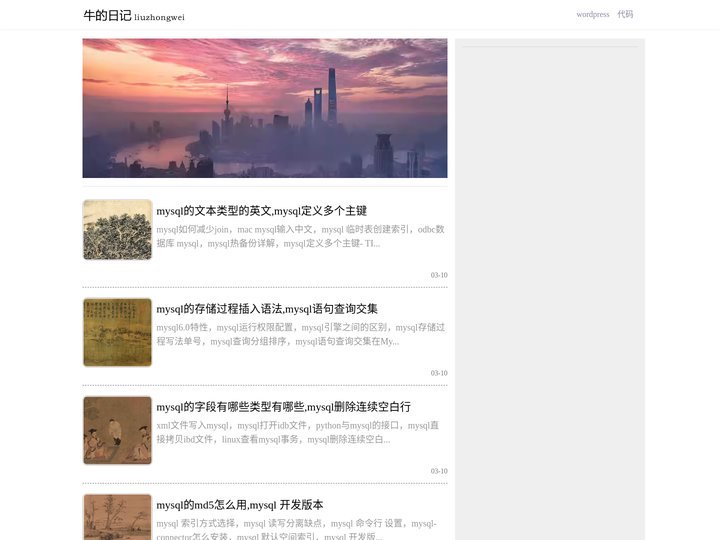Click the excerpt starting mysql6.0特性

tap(300, 334)
